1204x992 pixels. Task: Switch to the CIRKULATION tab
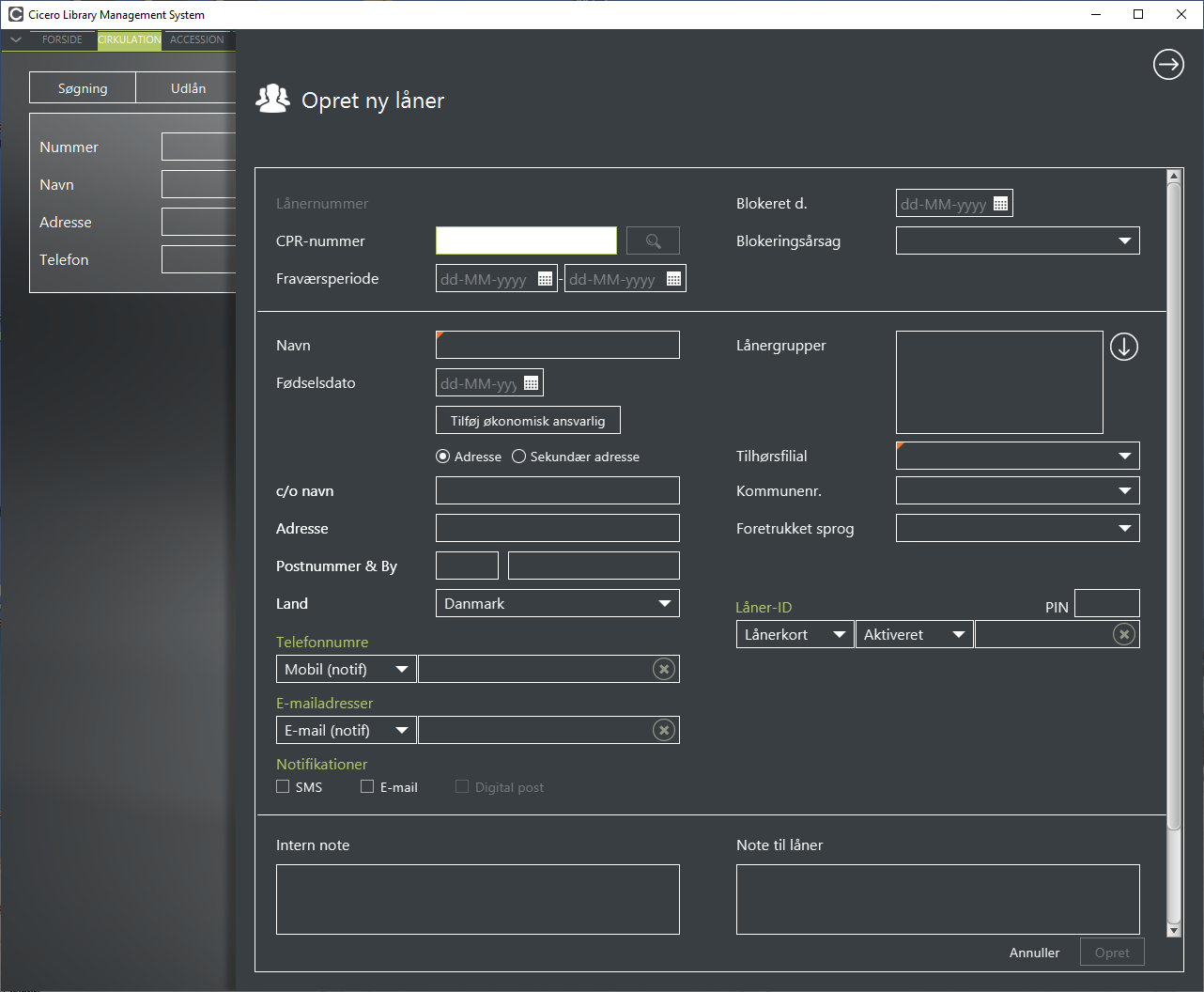point(130,39)
